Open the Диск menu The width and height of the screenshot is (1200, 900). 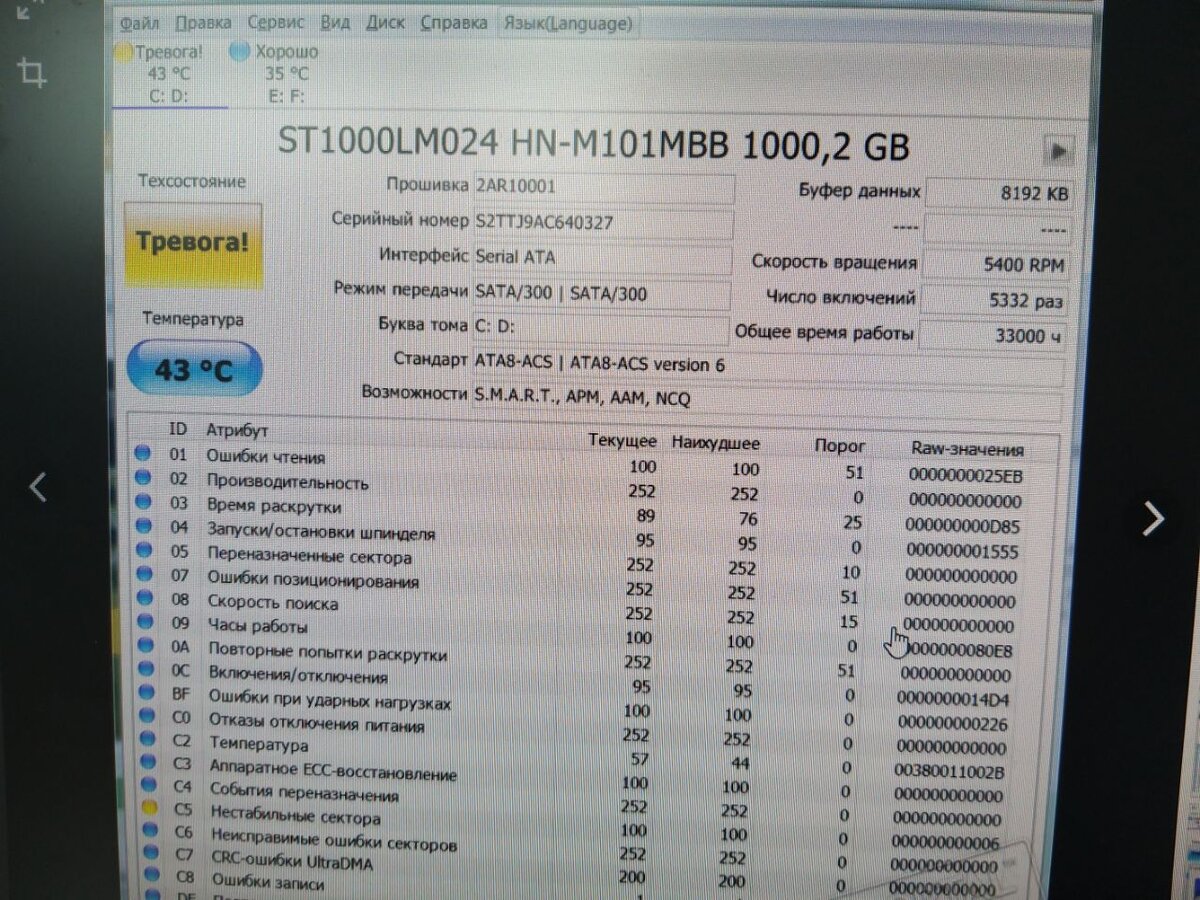pyautogui.click(x=386, y=22)
